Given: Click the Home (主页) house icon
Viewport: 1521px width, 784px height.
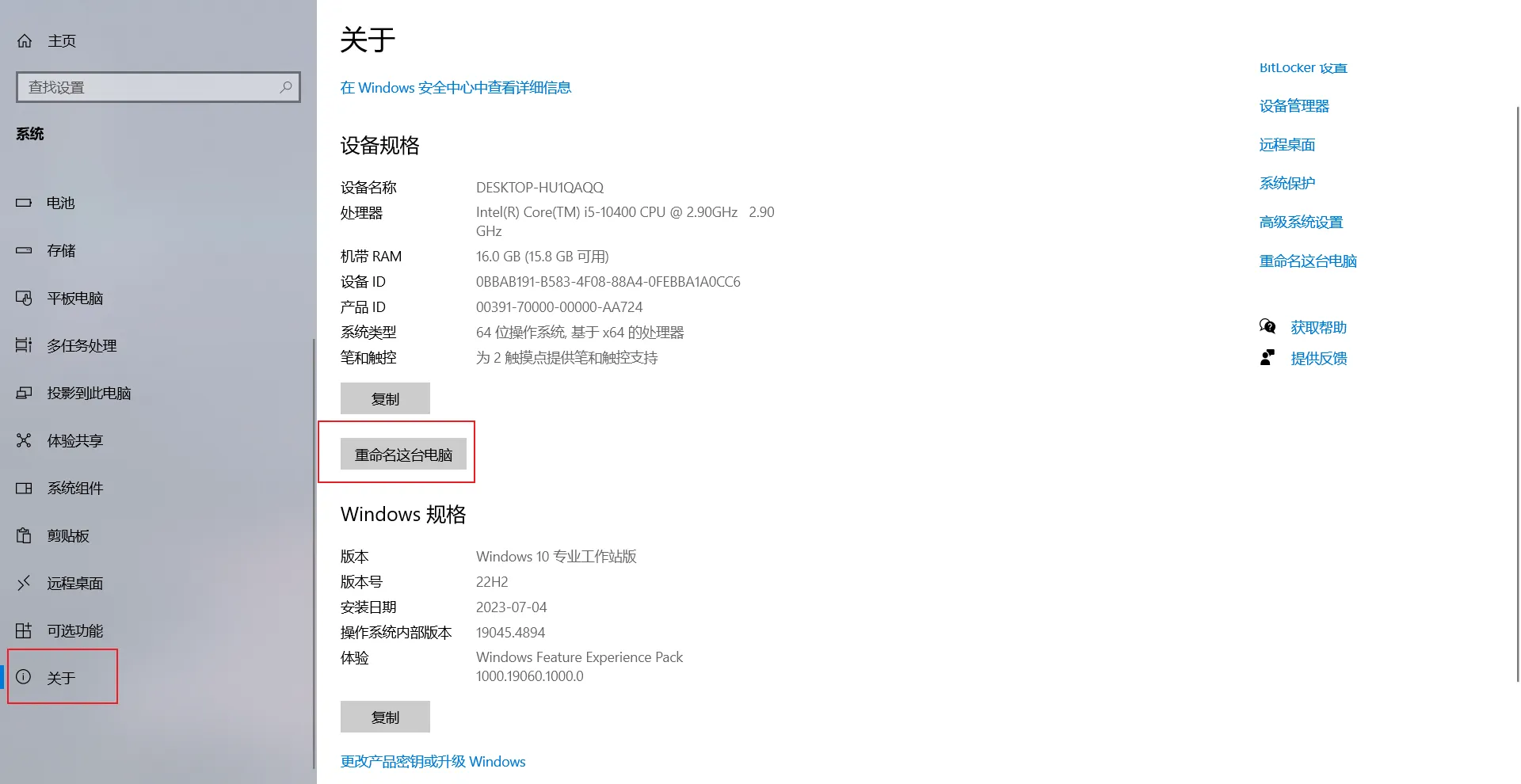Looking at the screenshot, I should pos(25,40).
